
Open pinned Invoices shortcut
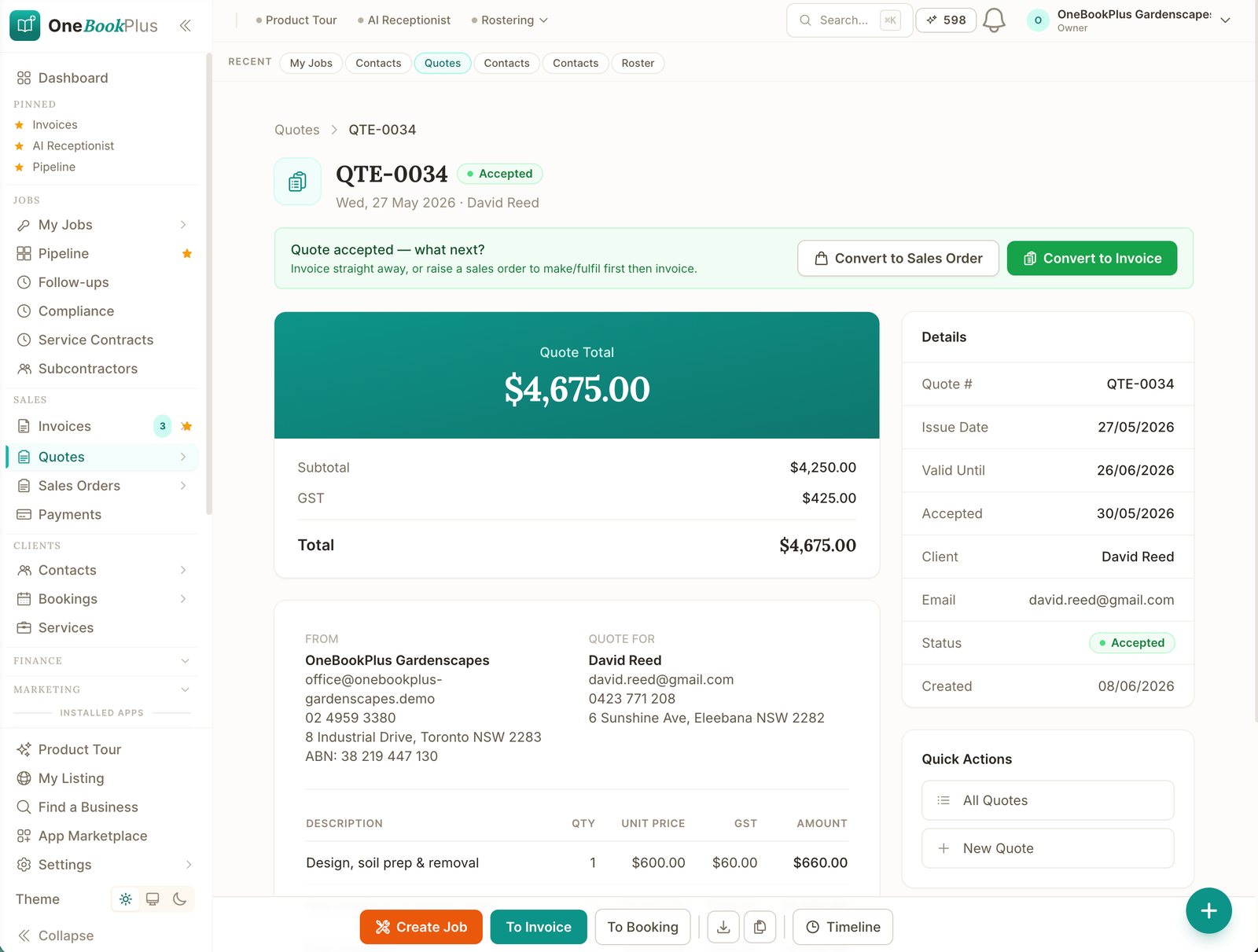pyautogui.click(x=54, y=125)
